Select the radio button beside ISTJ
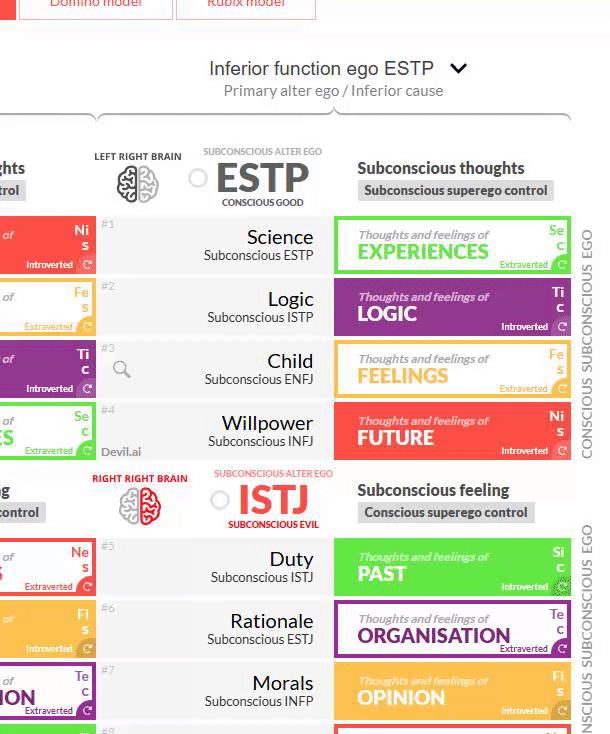This screenshot has width=610, height=734. coord(220,500)
